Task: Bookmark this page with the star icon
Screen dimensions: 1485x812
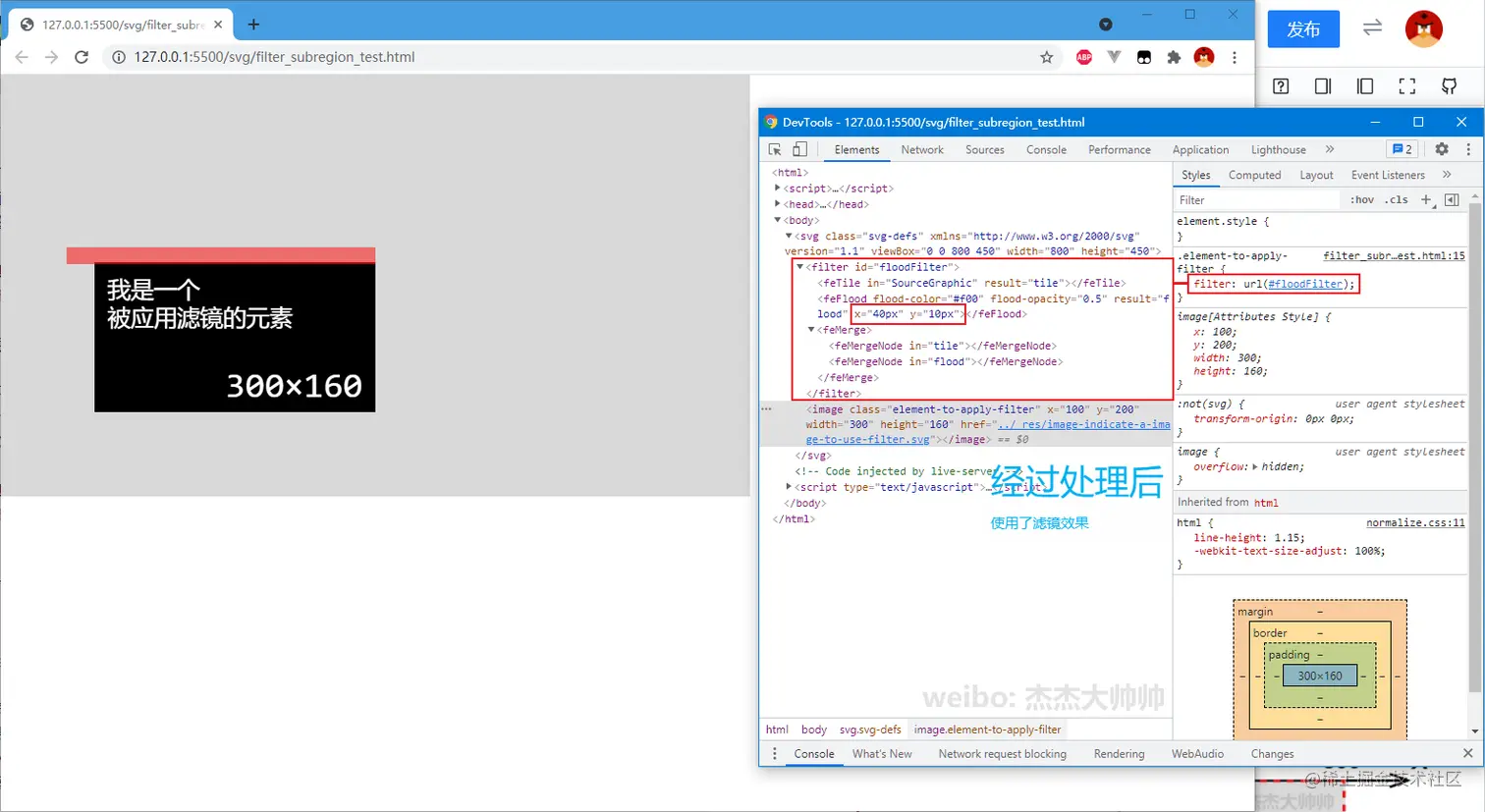Action: 1046,57
